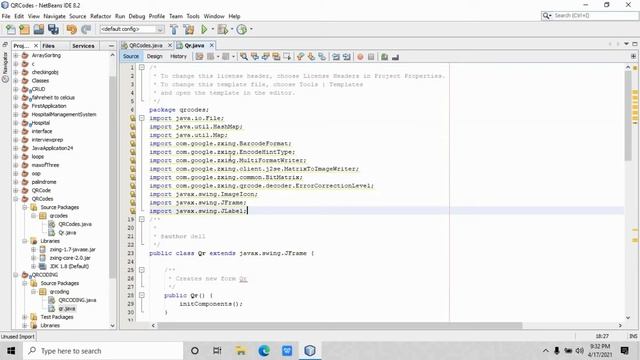Collapse the import block fold at line 7

pos(142,118)
